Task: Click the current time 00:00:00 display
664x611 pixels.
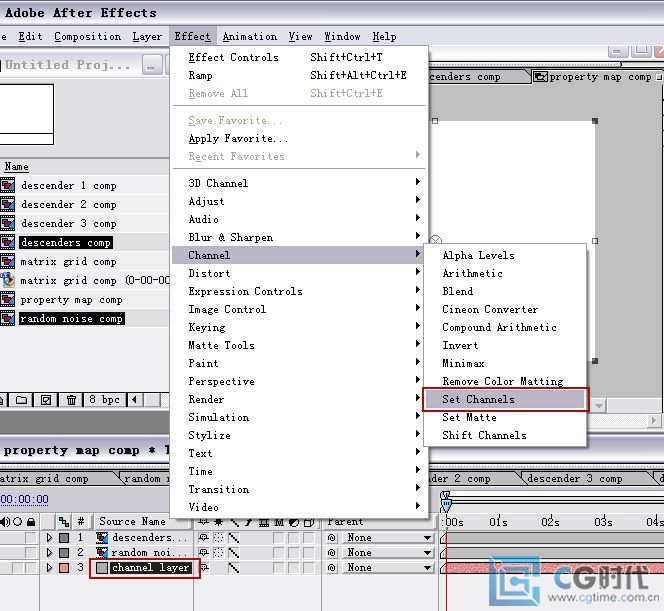Action: tap(25, 499)
